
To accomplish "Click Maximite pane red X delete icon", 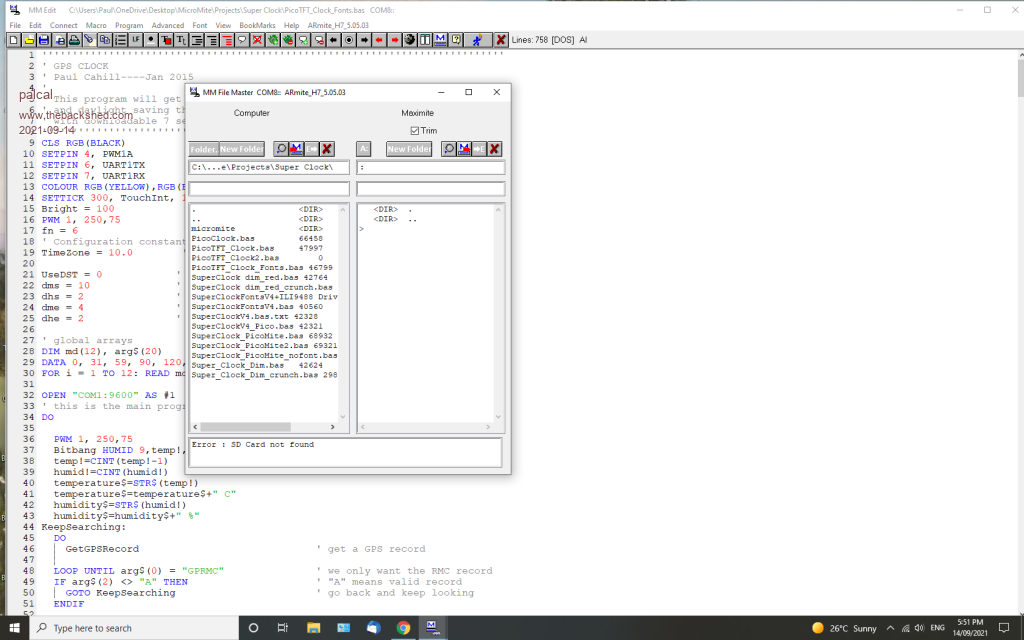I will point(494,149).
